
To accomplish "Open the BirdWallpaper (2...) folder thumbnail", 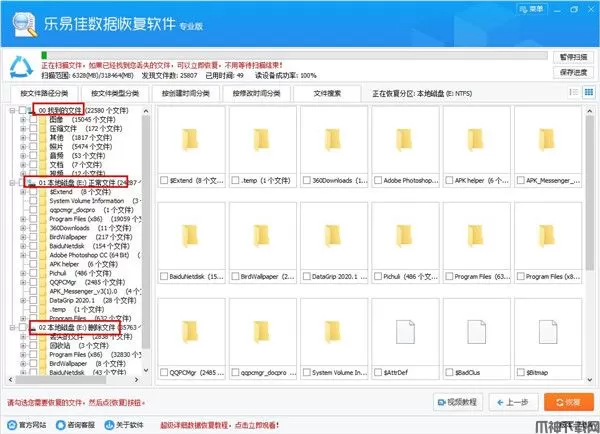I will tap(261, 235).
